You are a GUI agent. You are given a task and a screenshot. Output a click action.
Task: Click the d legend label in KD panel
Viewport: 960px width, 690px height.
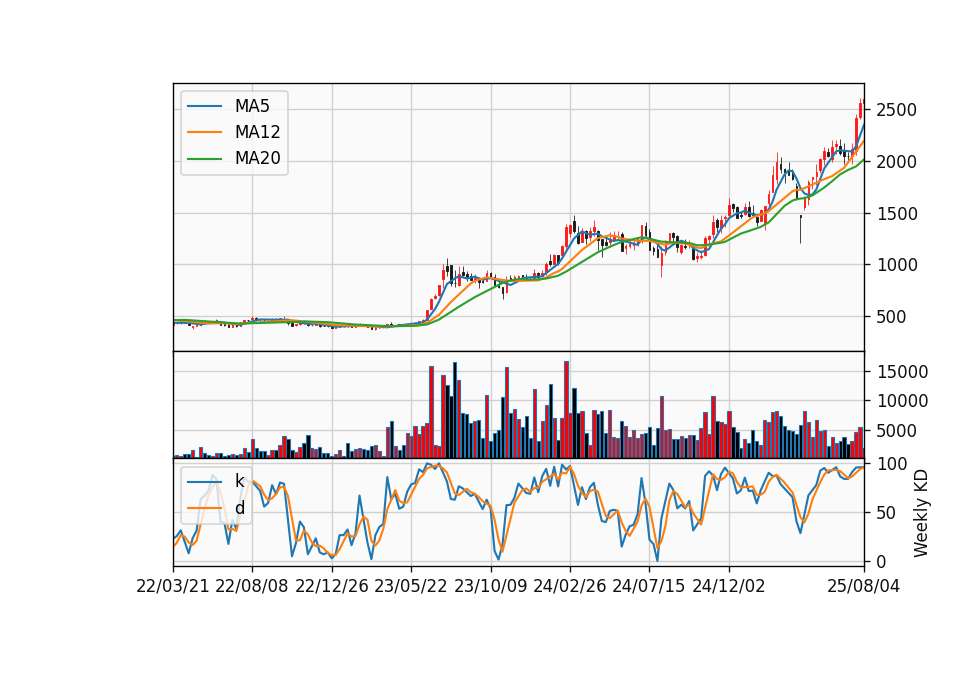click(240, 508)
